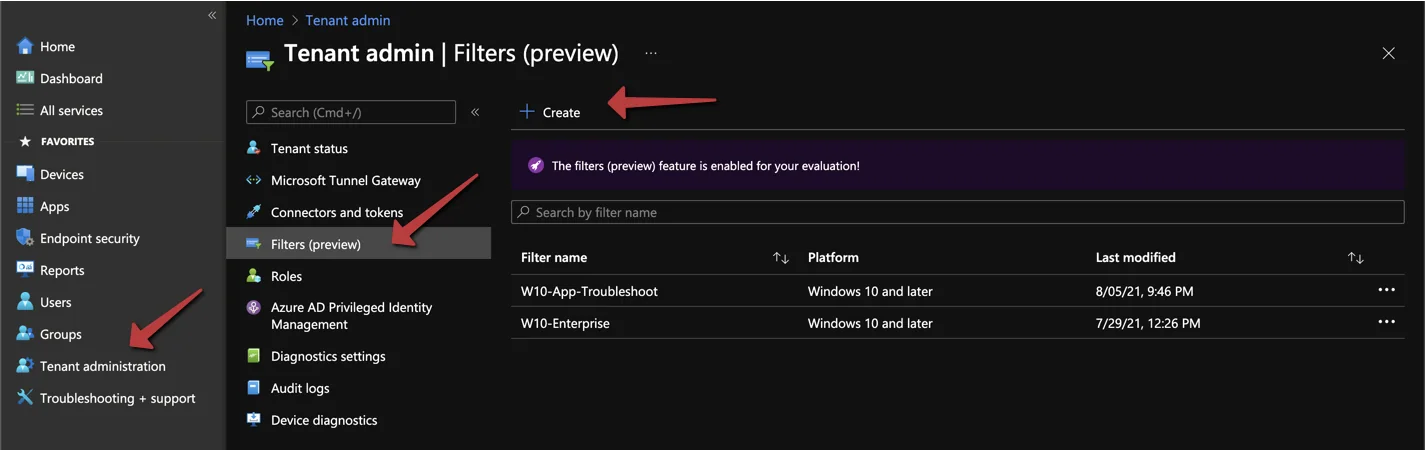Click the Favorites star icon
The height and width of the screenshot is (450, 1425).
click(26, 142)
